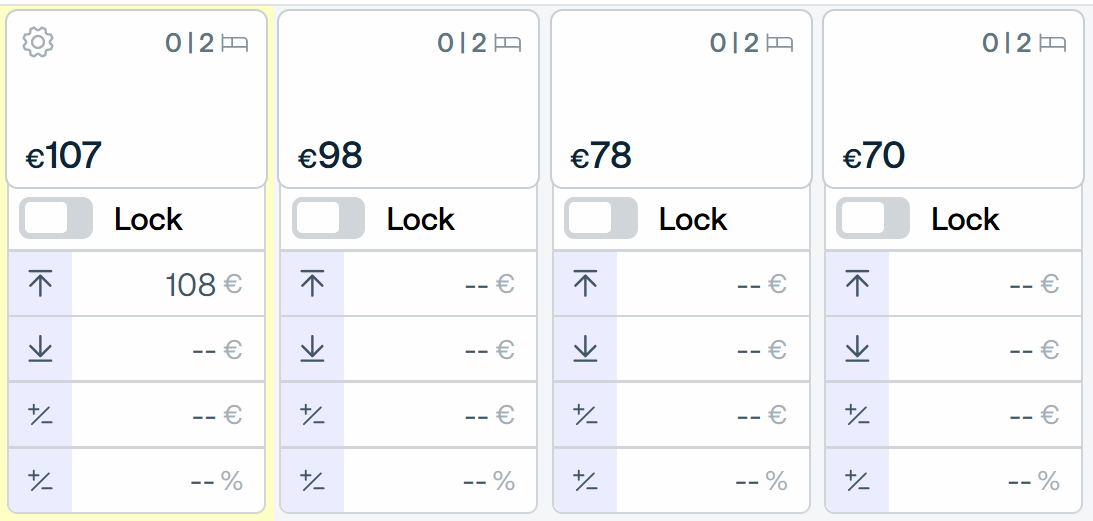The image size is (1093, 521).
Task: Open settings gear on €107 card
Action: (38, 43)
